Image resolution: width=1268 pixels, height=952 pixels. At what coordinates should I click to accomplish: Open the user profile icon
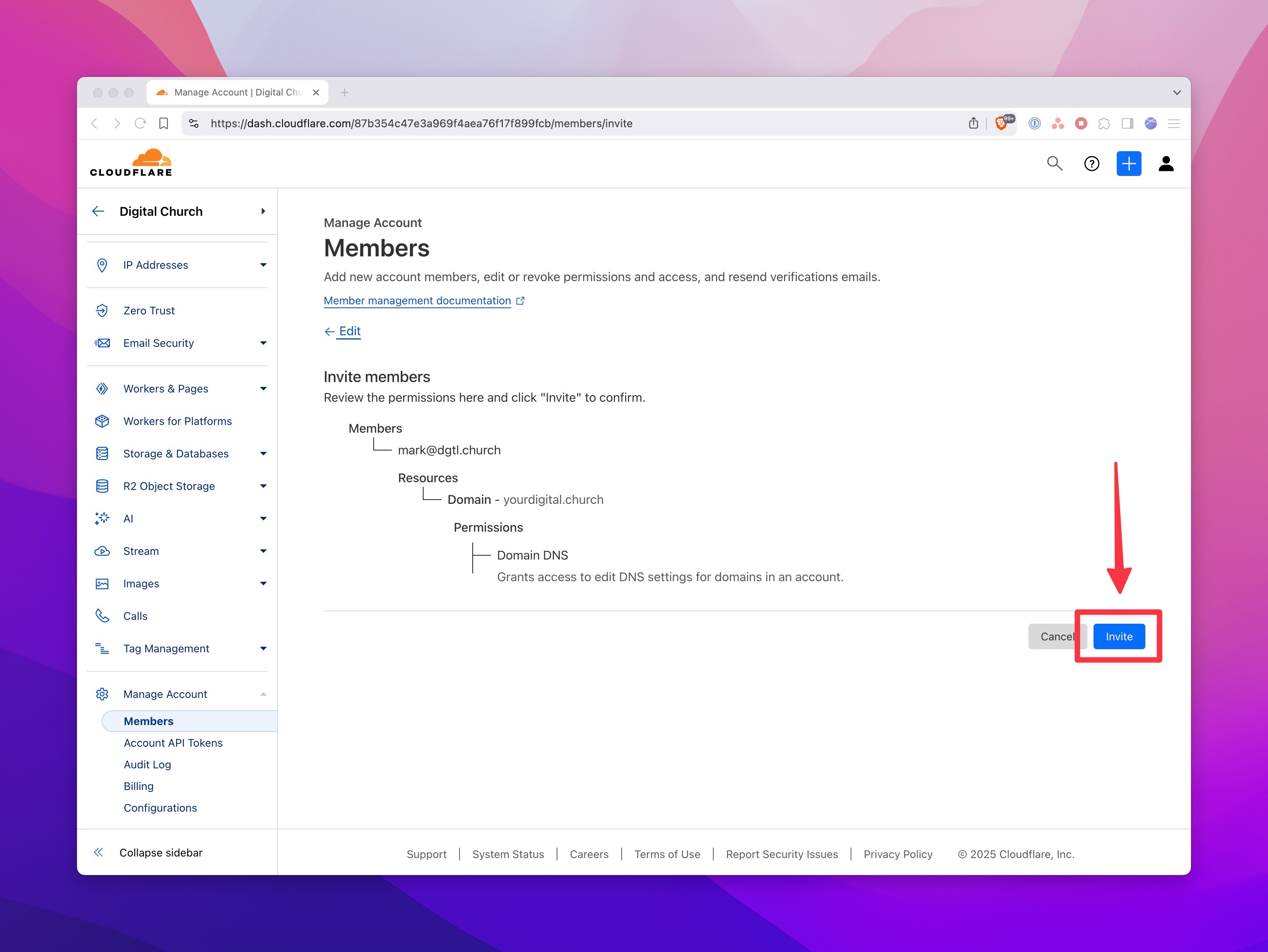click(x=1165, y=164)
